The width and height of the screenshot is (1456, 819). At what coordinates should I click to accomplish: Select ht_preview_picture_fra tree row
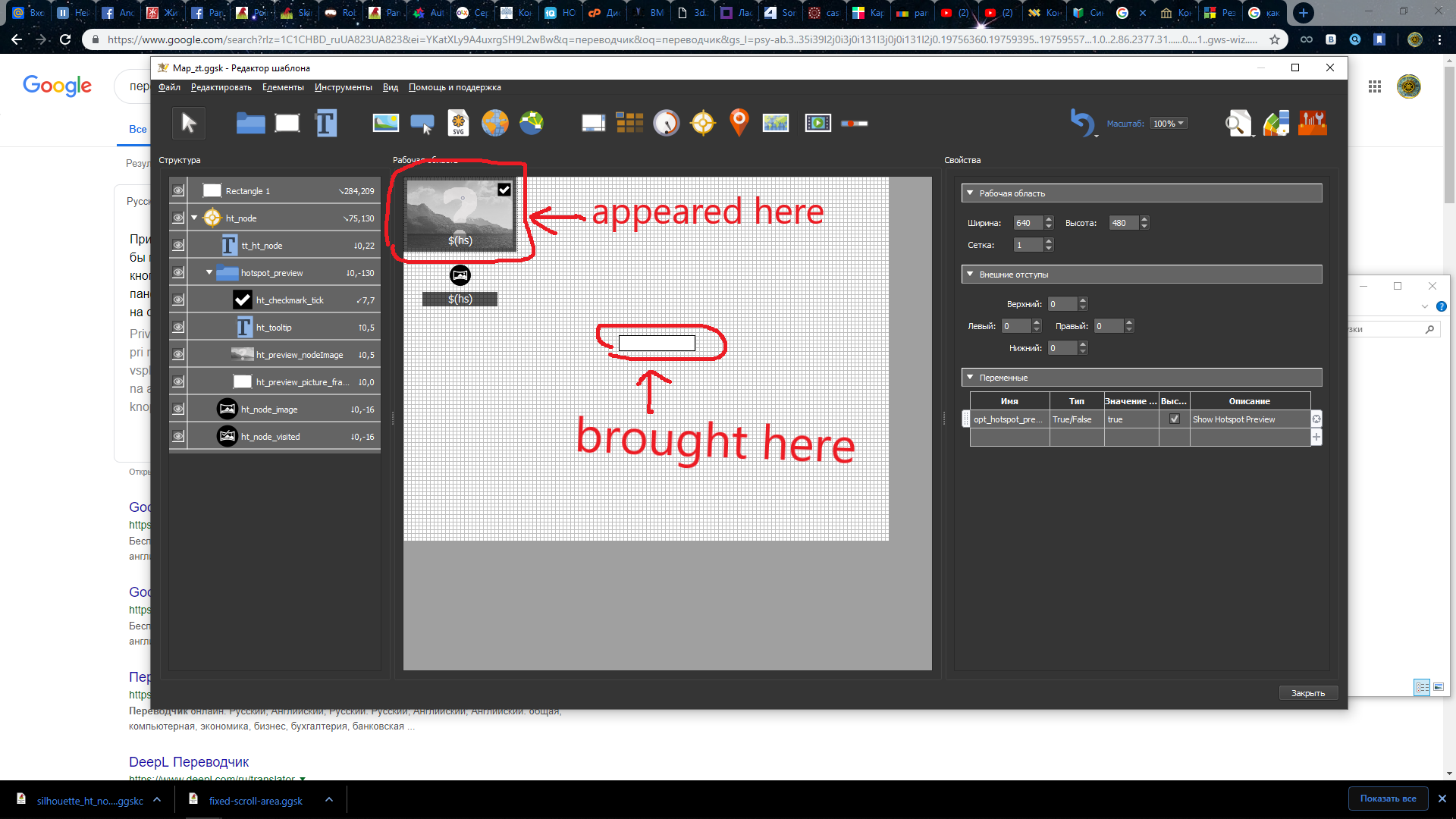tap(275, 382)
